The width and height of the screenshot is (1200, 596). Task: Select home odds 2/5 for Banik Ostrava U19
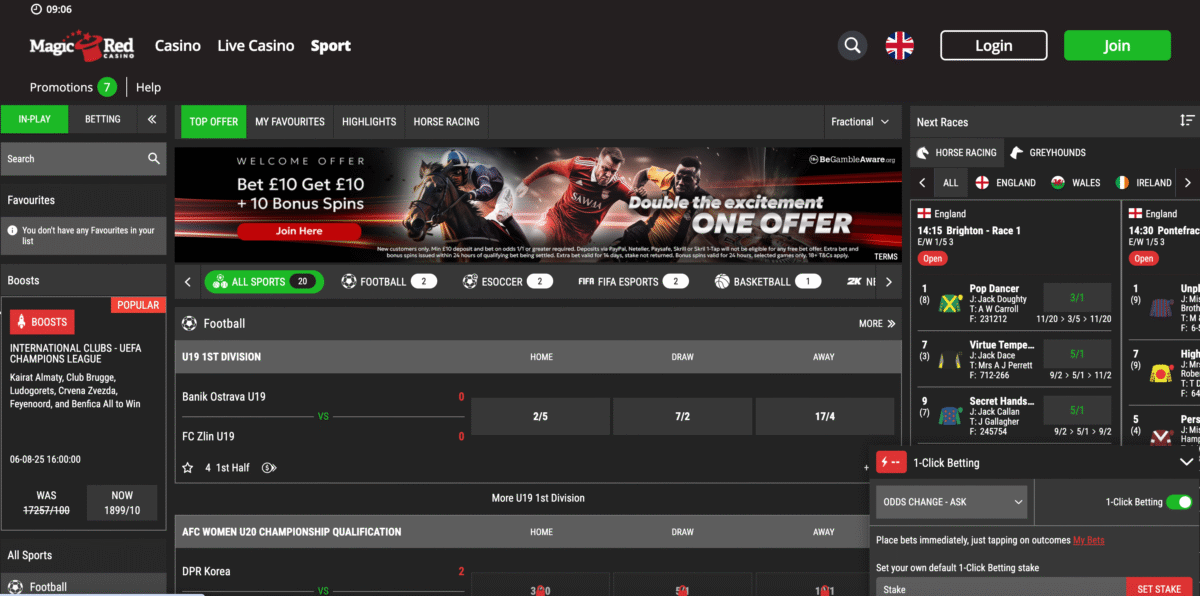pos(540,416)
